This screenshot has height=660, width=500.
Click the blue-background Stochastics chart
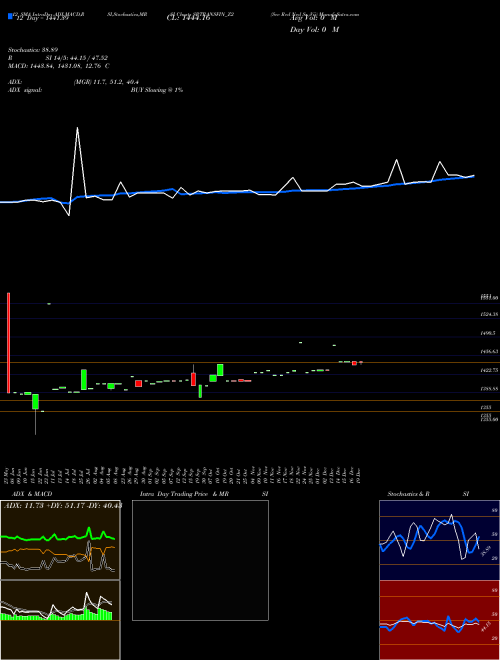click(439, 540)
